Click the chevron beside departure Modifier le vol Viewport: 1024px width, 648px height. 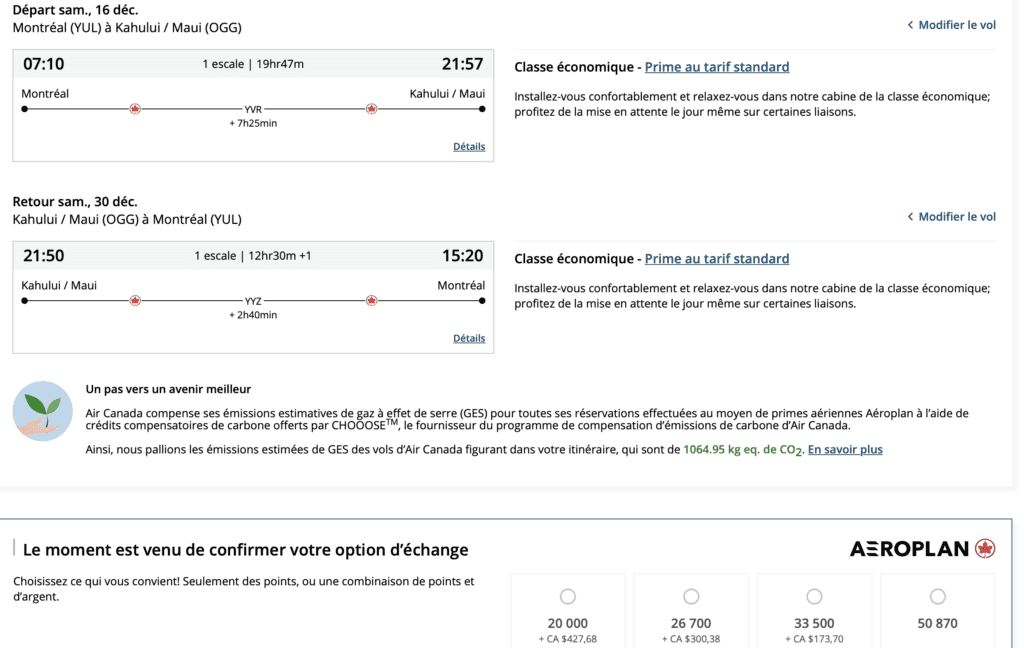(910, 25)
